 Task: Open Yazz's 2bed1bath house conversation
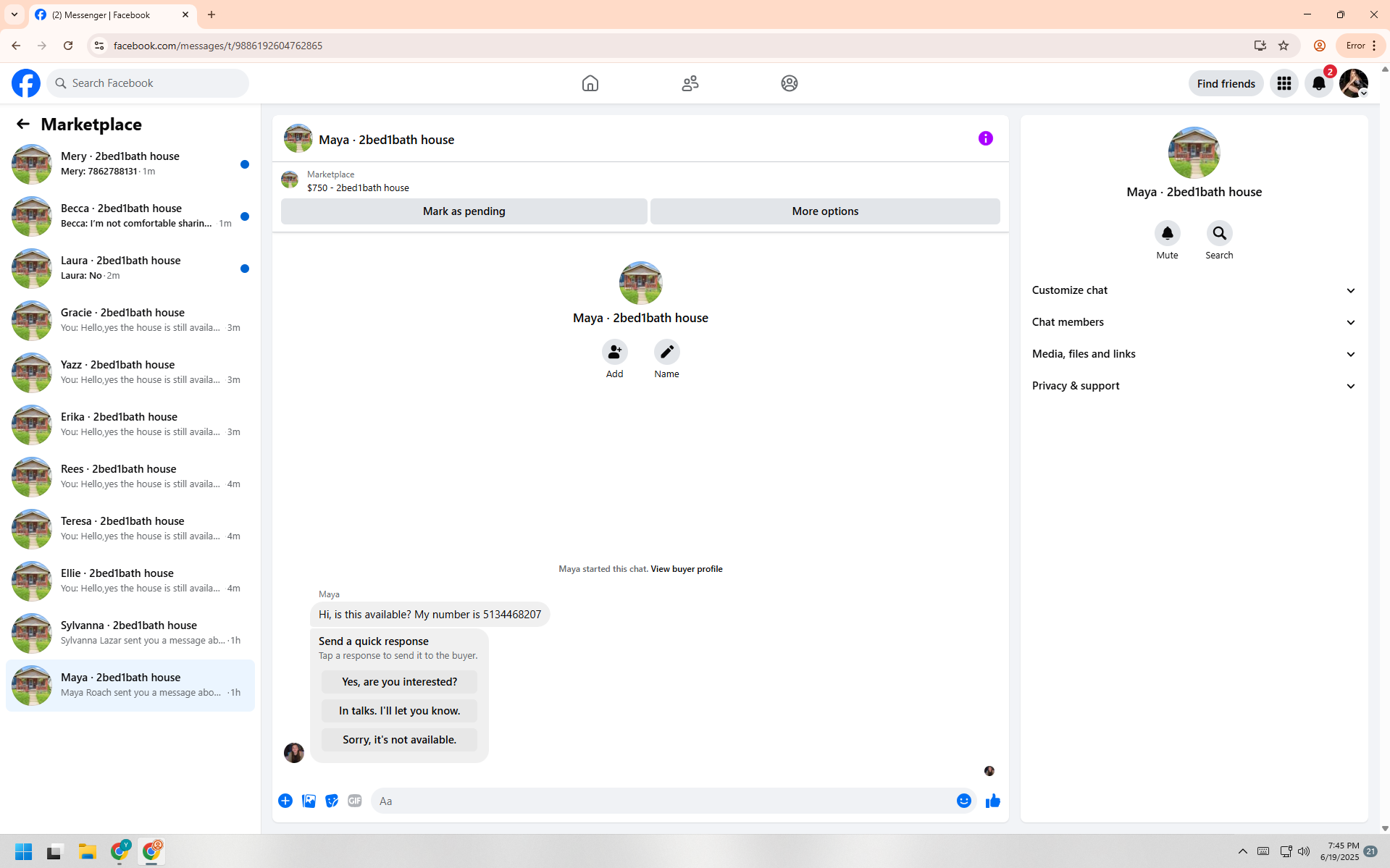pyautogui.click(x=130, y=373)
